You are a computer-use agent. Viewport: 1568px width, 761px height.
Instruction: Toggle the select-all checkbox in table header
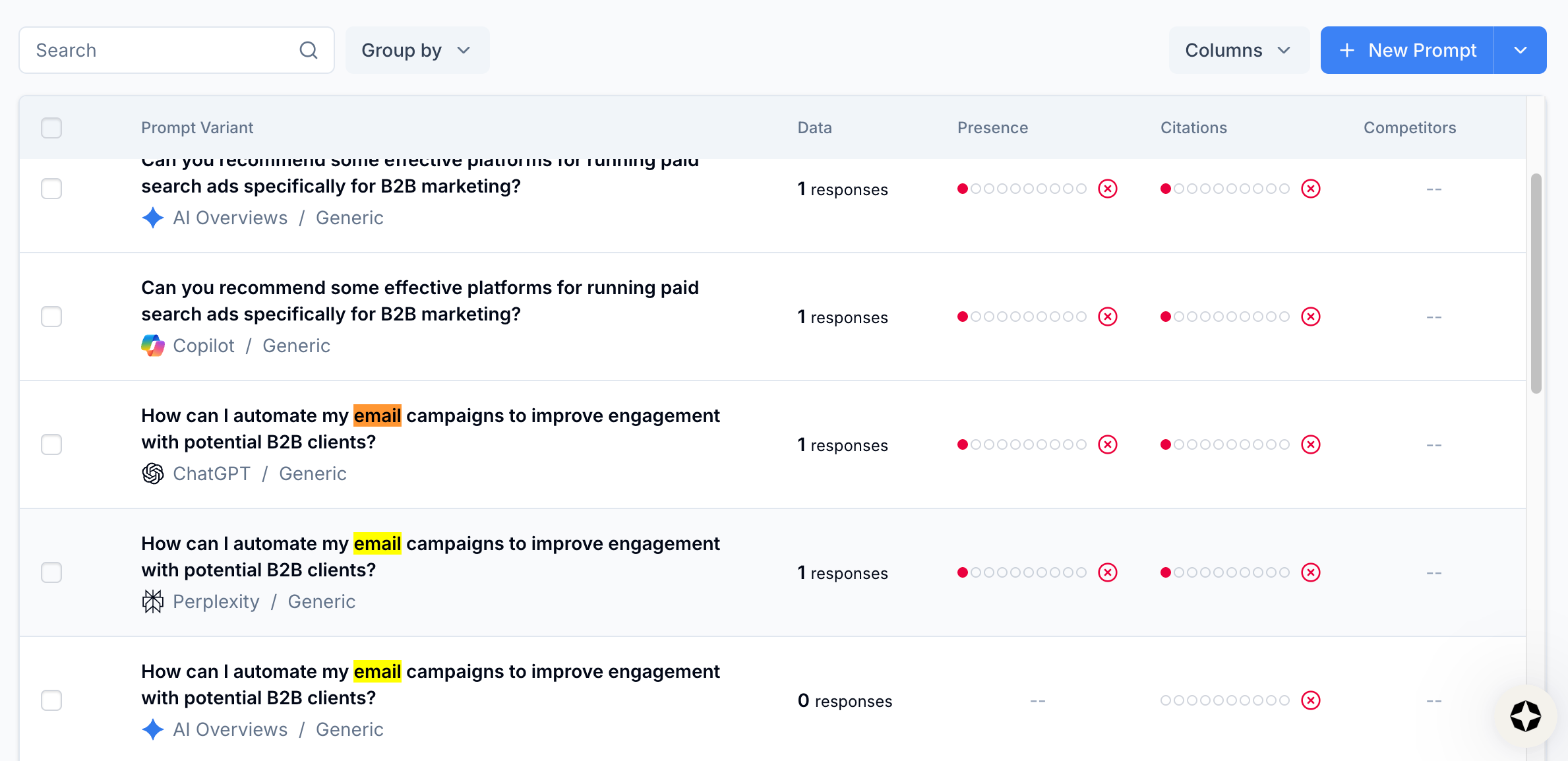51,128
